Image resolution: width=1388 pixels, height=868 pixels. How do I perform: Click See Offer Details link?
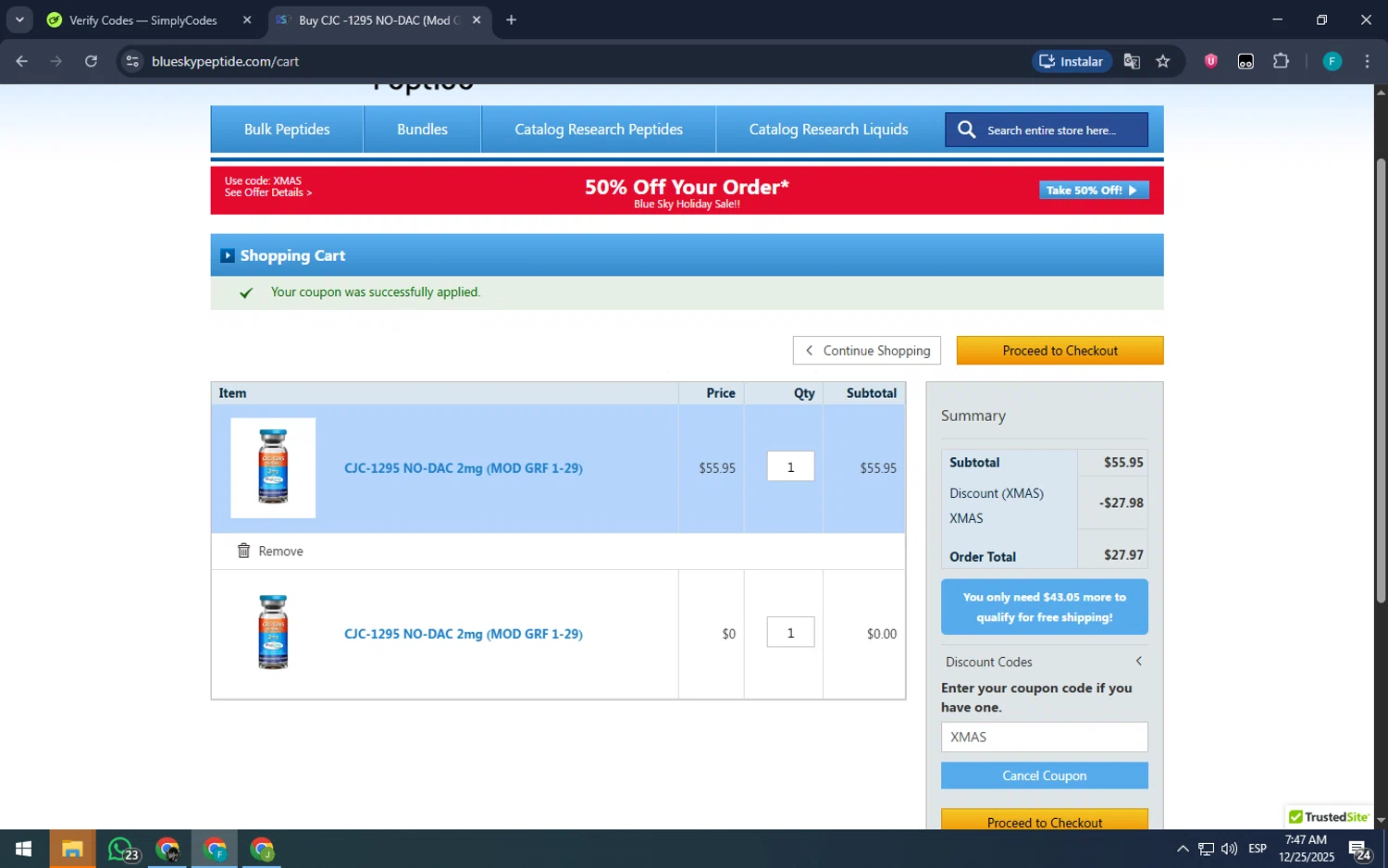pos(267,192)
